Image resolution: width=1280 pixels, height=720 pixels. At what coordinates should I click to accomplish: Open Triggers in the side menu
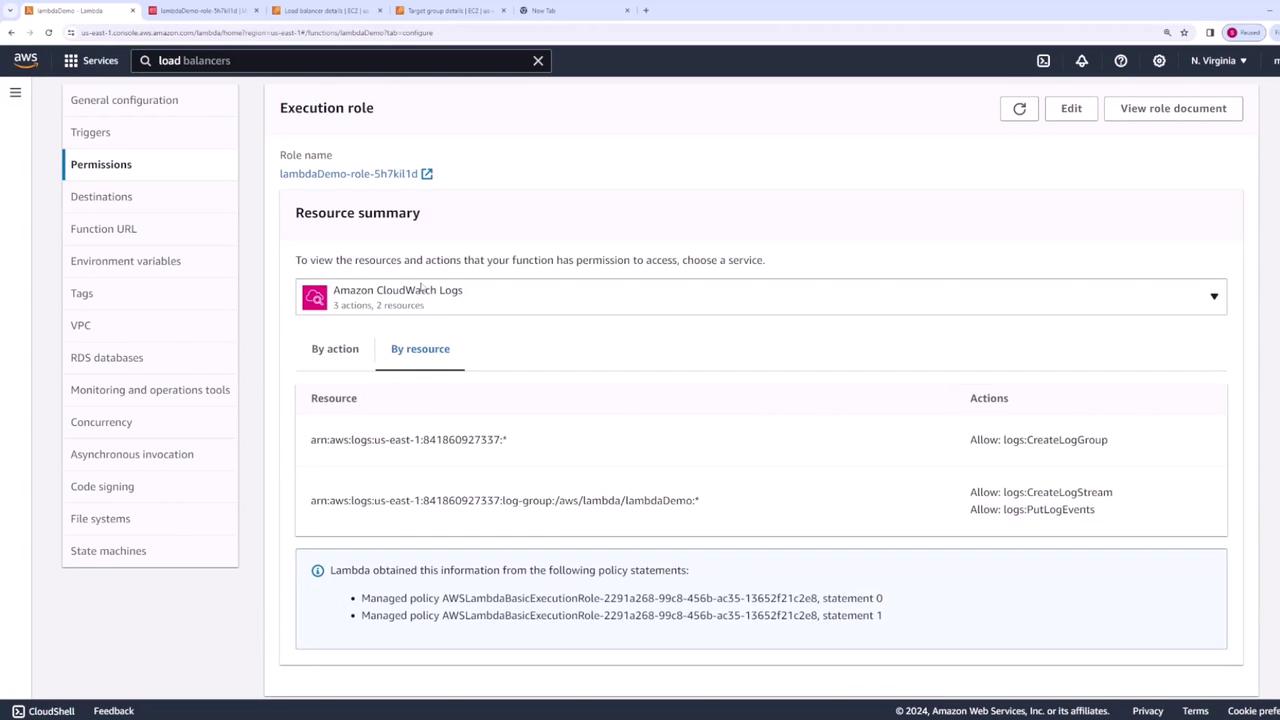(90, 132)
